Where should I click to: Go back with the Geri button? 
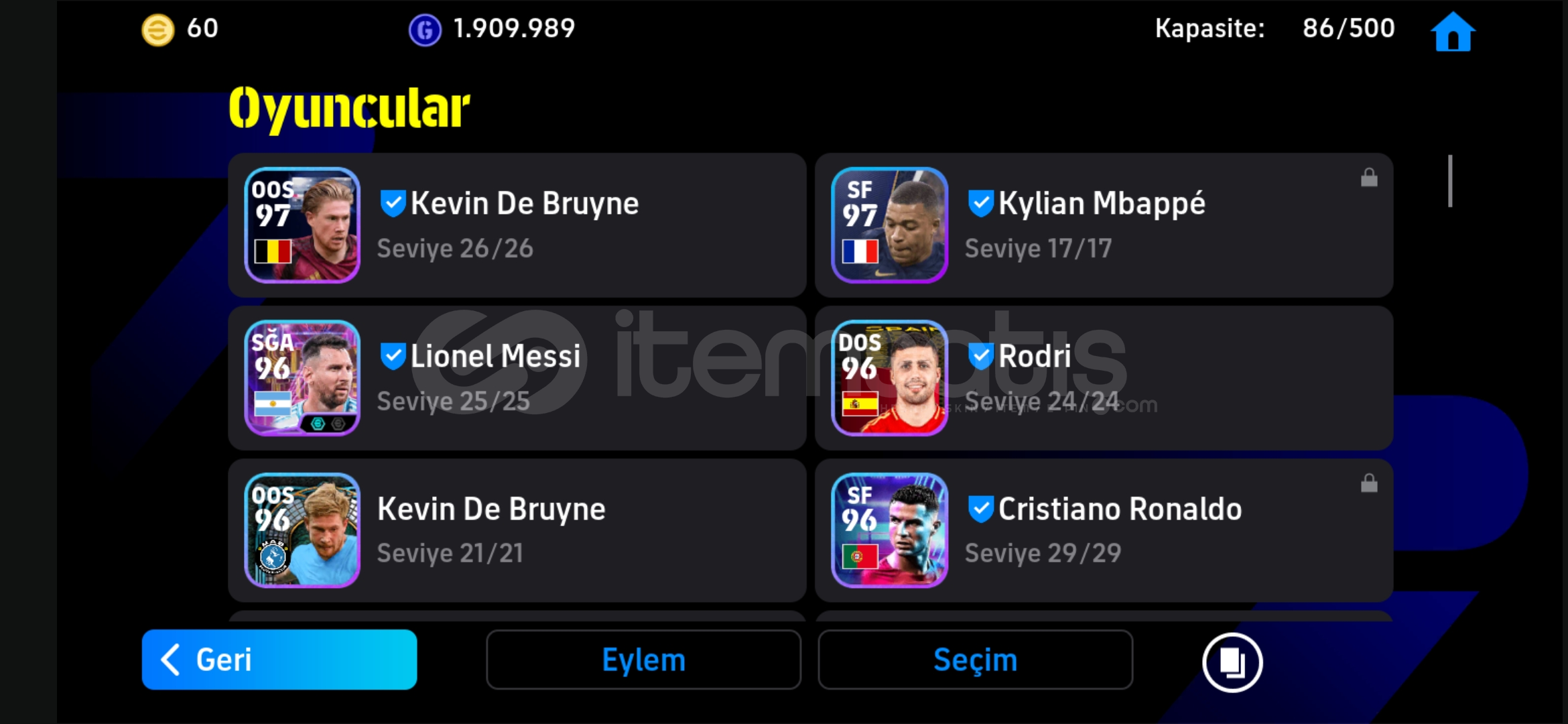[x=279, y=660]
